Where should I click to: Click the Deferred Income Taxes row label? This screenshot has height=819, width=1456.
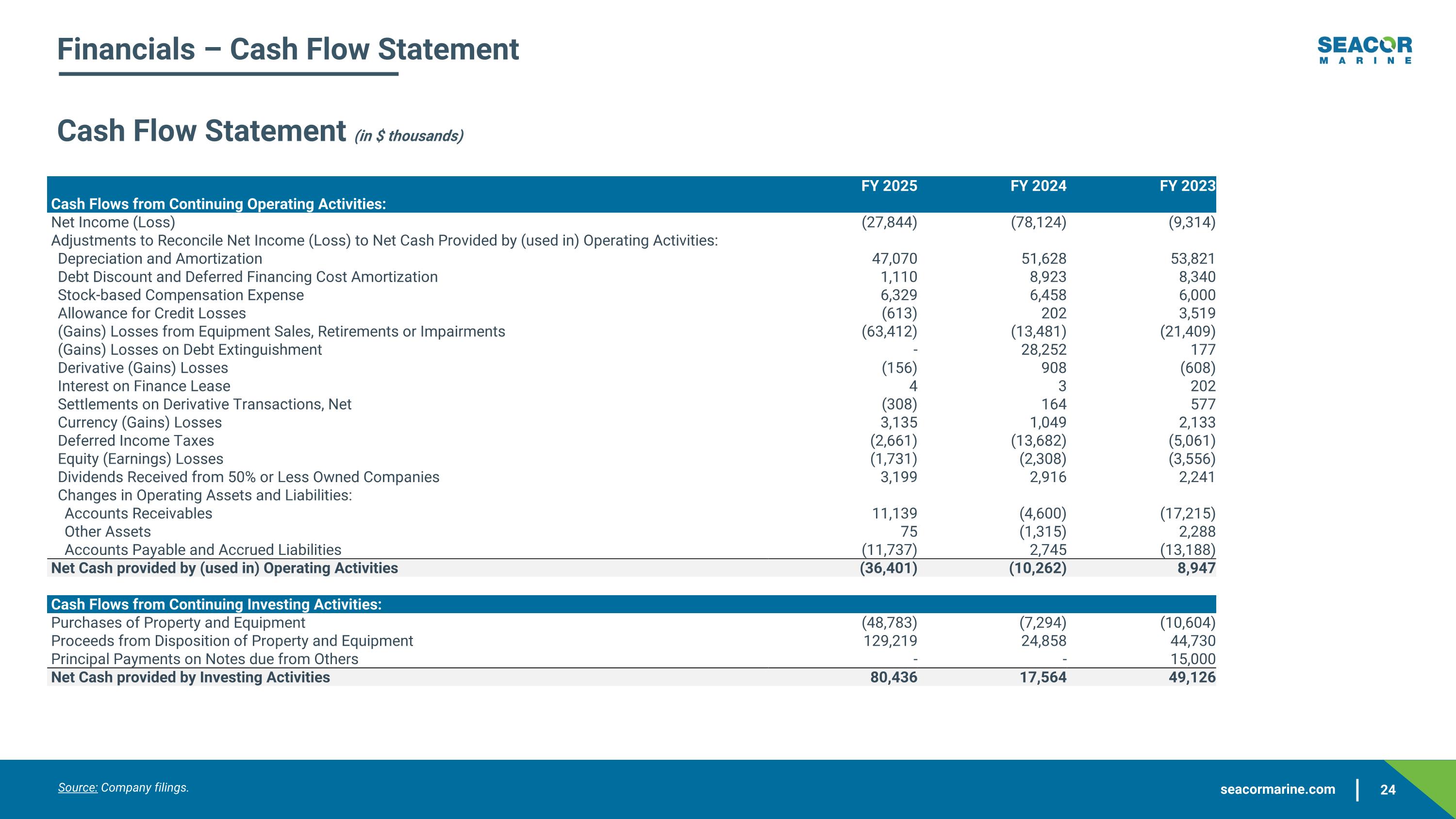[136, 441]
